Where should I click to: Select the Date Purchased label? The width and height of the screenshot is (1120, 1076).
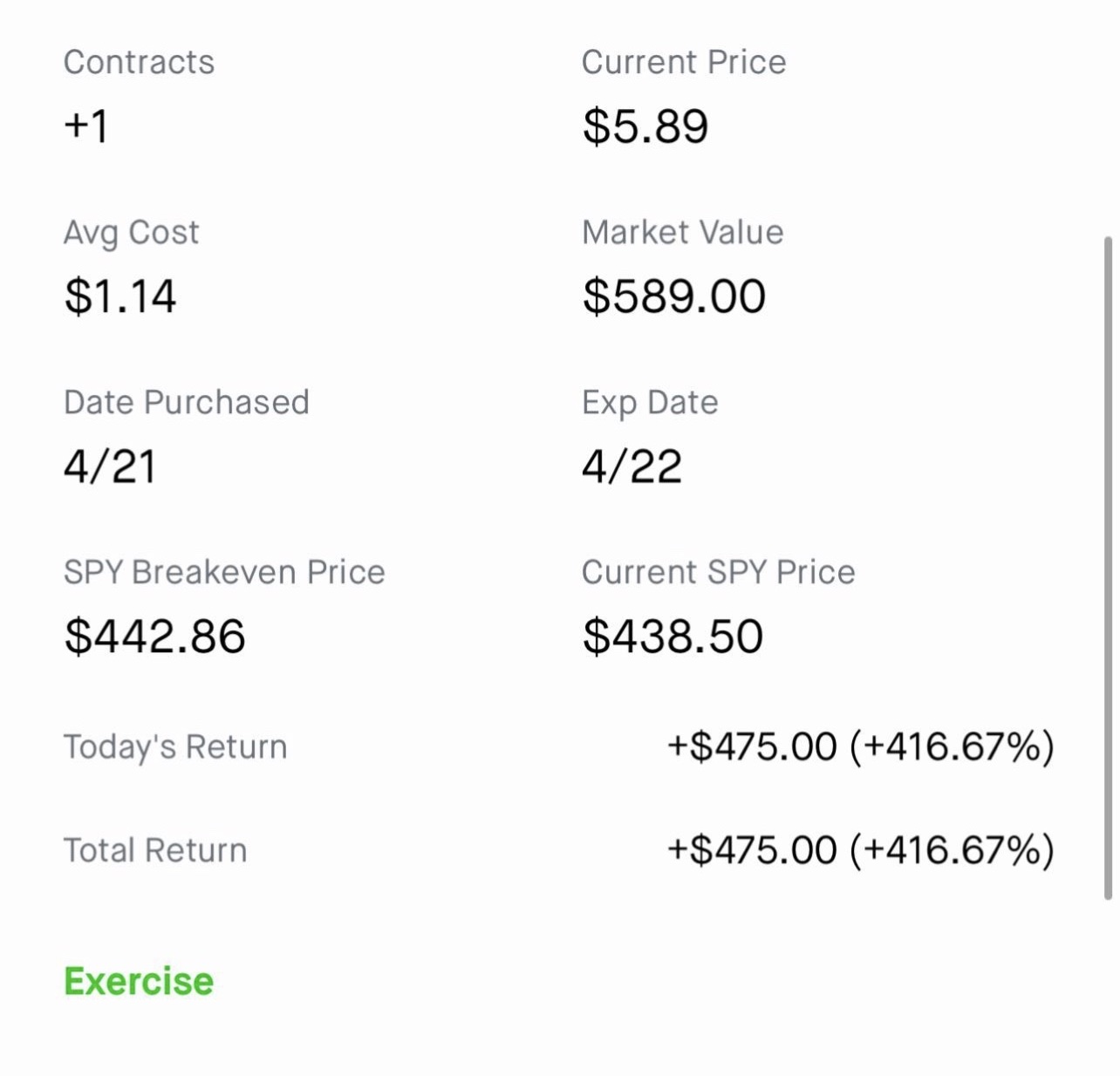186,403
